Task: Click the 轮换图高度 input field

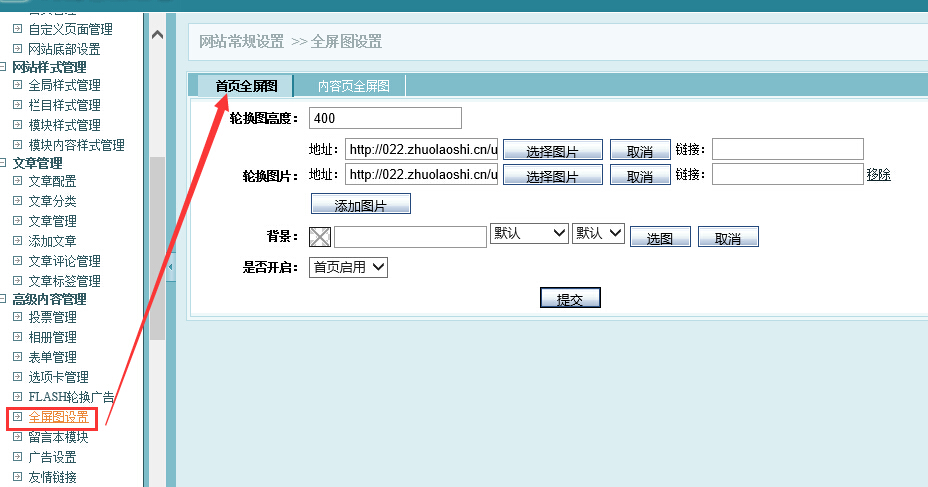Action: 385,118
